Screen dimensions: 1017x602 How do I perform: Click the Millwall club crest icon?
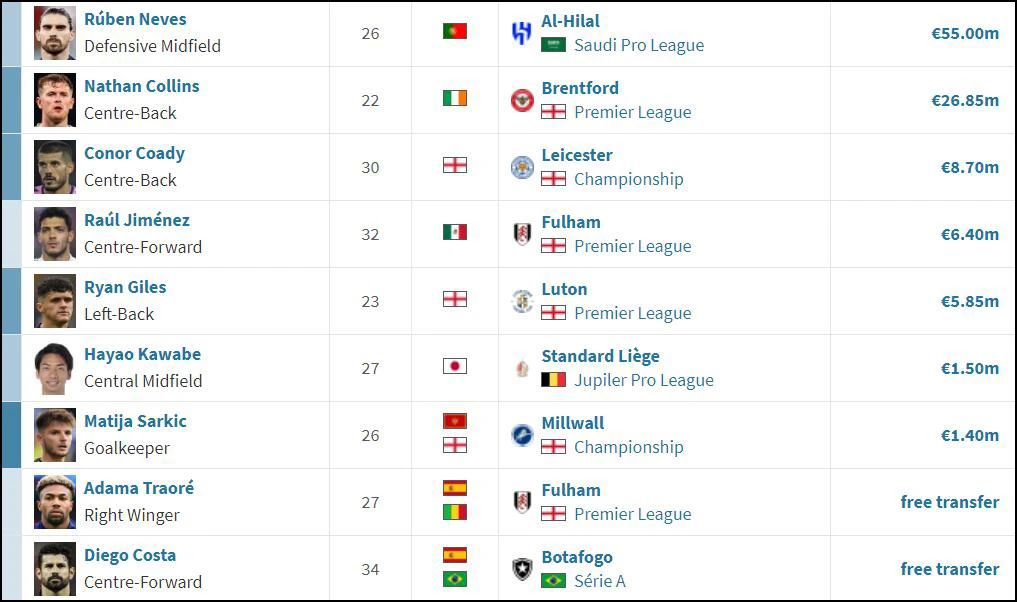click(522, 435)
